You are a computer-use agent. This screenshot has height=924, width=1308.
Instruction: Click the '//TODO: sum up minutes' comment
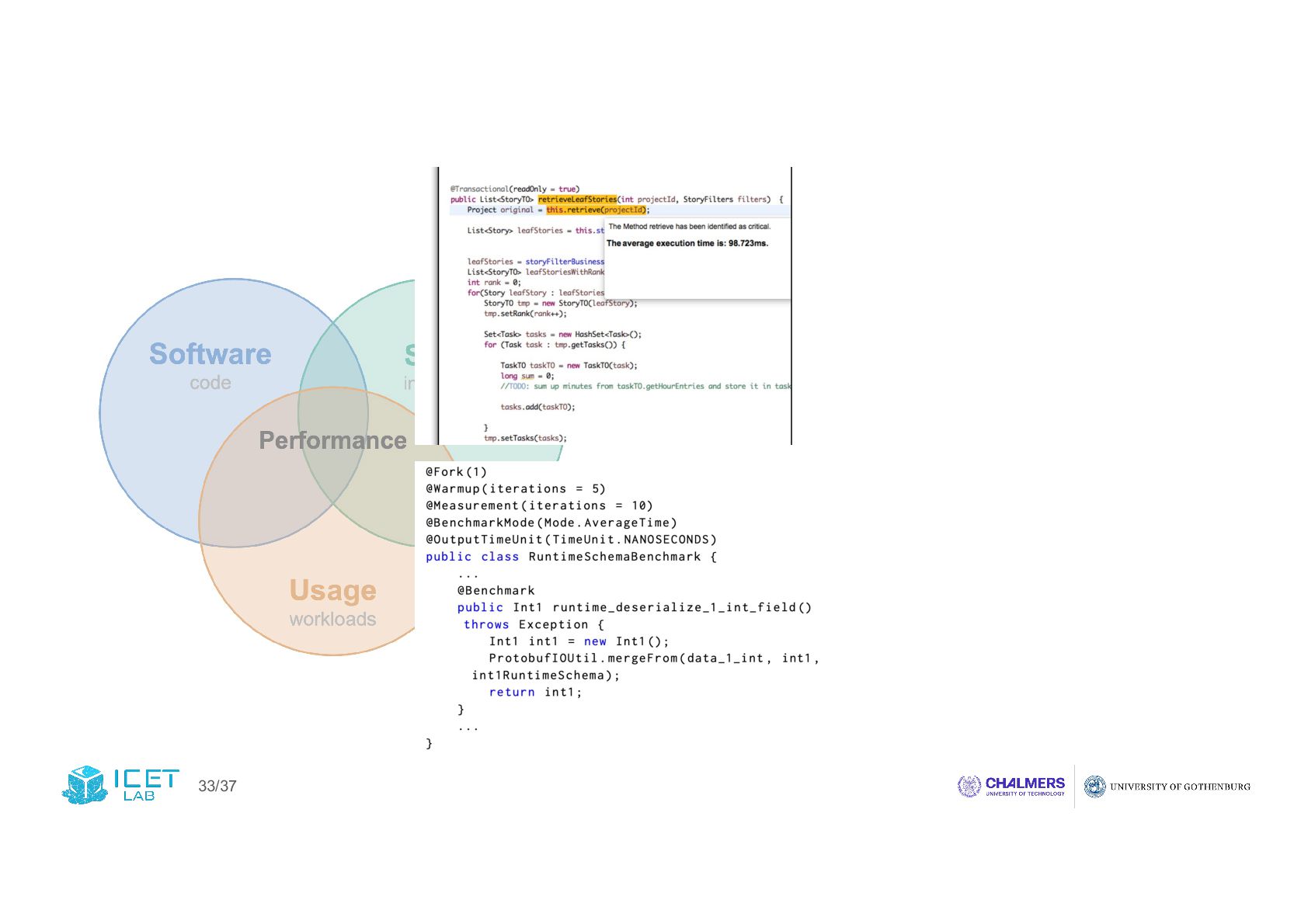point(646,386)
